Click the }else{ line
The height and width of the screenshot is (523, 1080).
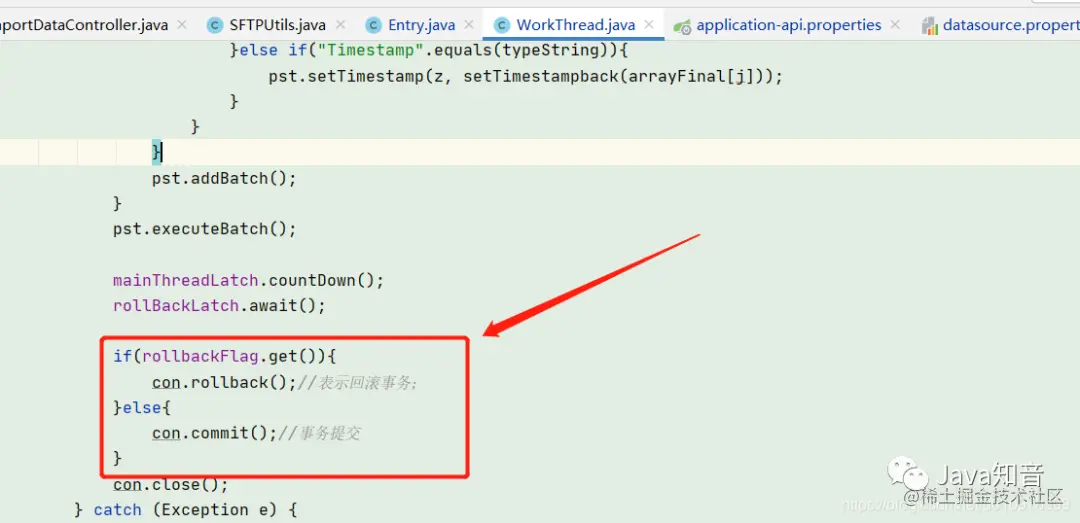click(141, 408)
